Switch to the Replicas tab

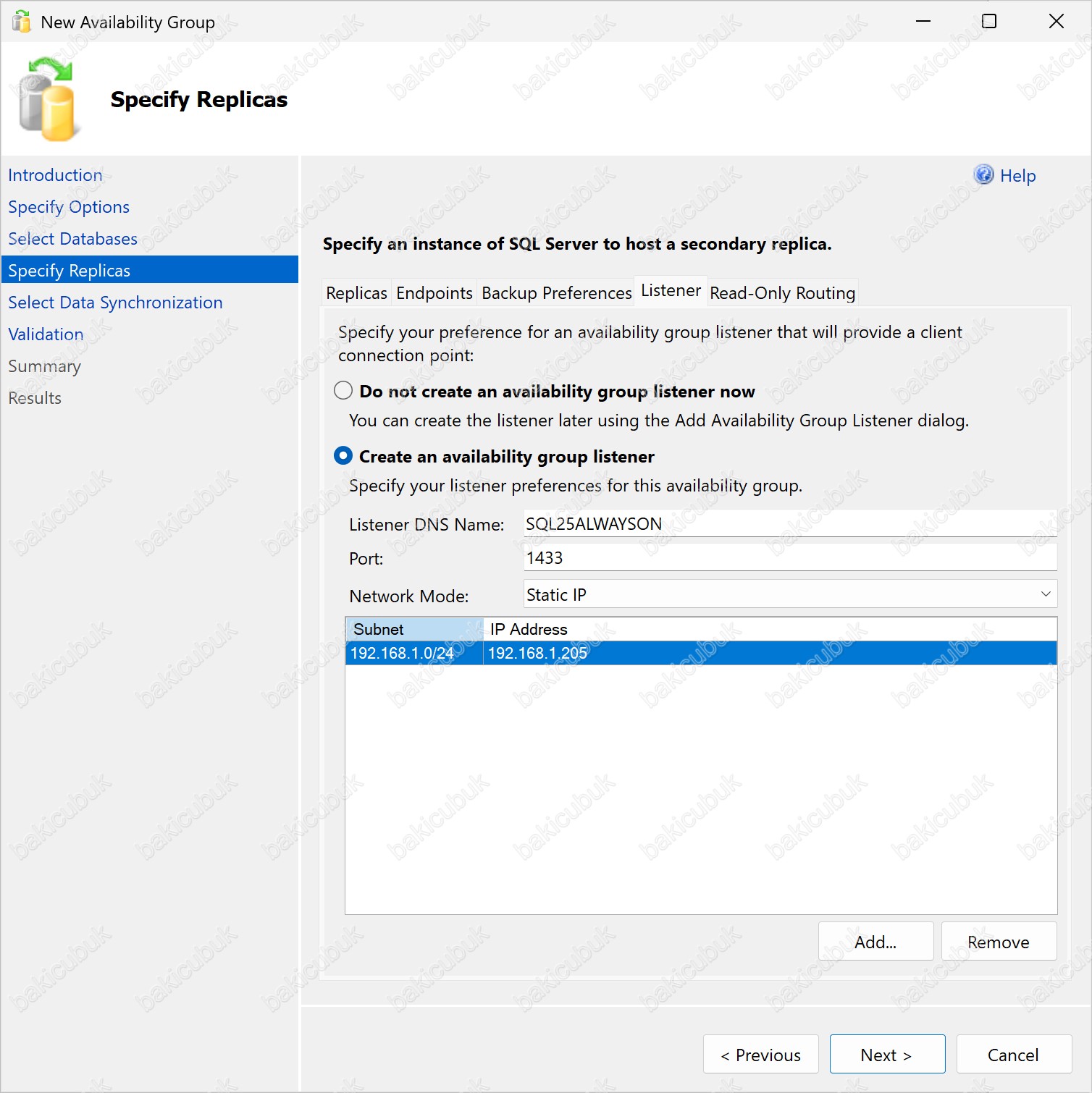click(x=356, y=293)
